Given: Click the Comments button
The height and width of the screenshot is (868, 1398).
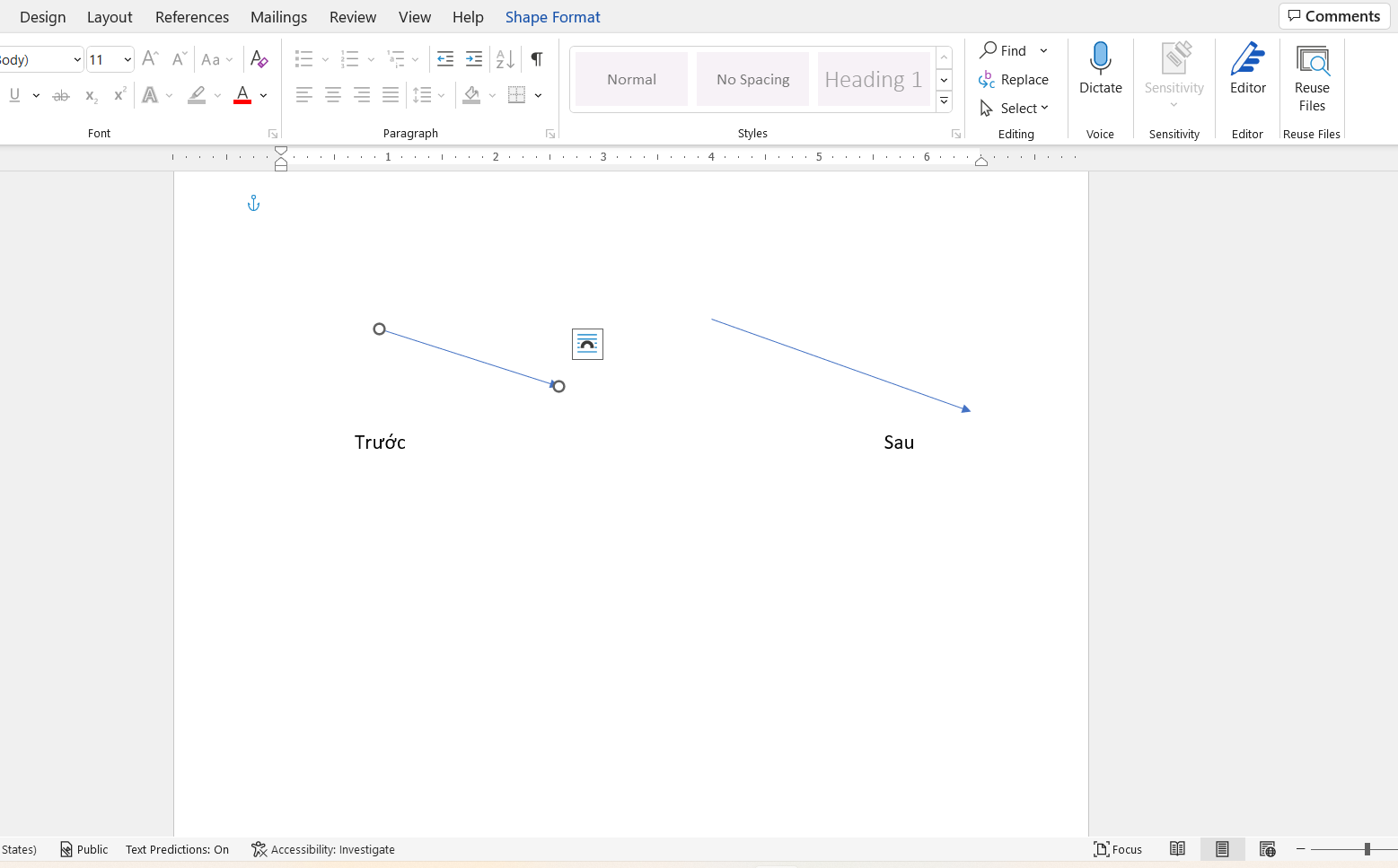Looking at the screenshot, I should (1334, 16).
